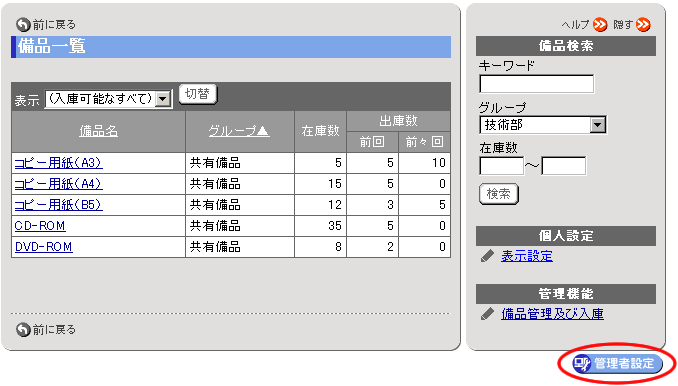678x386 pixels.
Task: Open the 備品管理及び入庫 management link
Action: (553, 314)
